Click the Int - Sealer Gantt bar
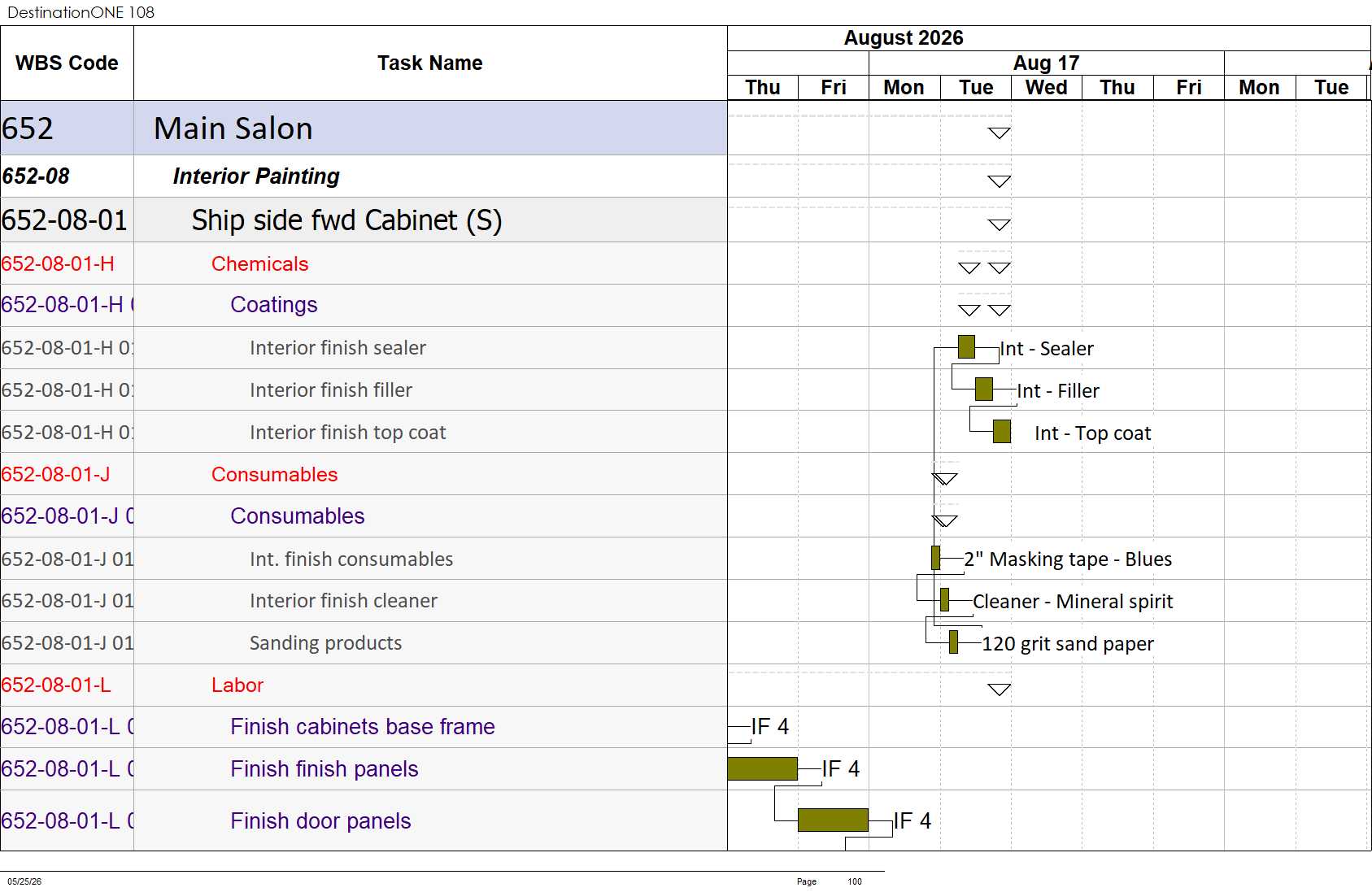1372x892 pixels. [x=966, y=347]
